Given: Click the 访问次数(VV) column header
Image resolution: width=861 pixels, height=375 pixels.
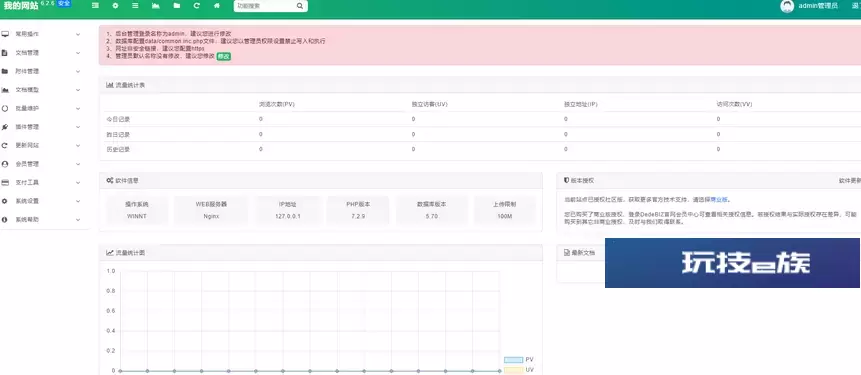Looking at the screenshot, I should (x=734, y=104).
